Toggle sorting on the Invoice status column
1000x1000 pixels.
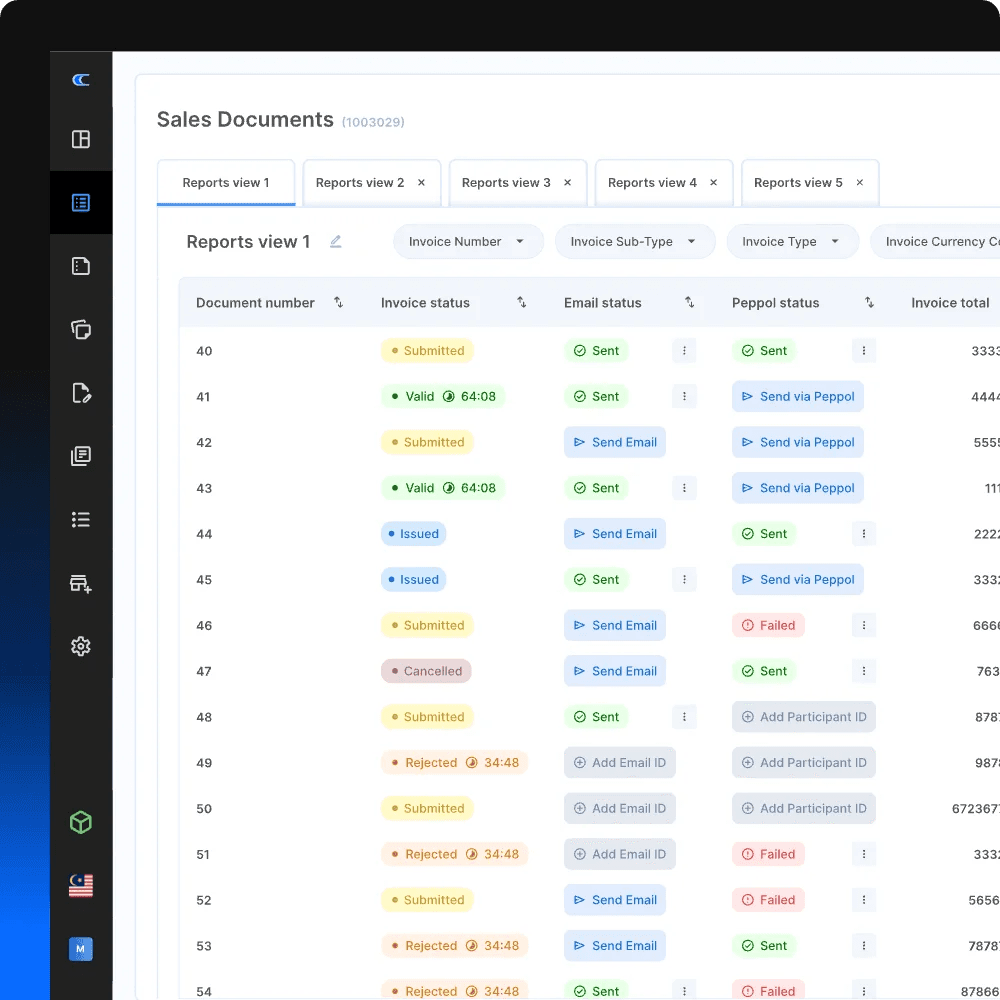point(521,302)
